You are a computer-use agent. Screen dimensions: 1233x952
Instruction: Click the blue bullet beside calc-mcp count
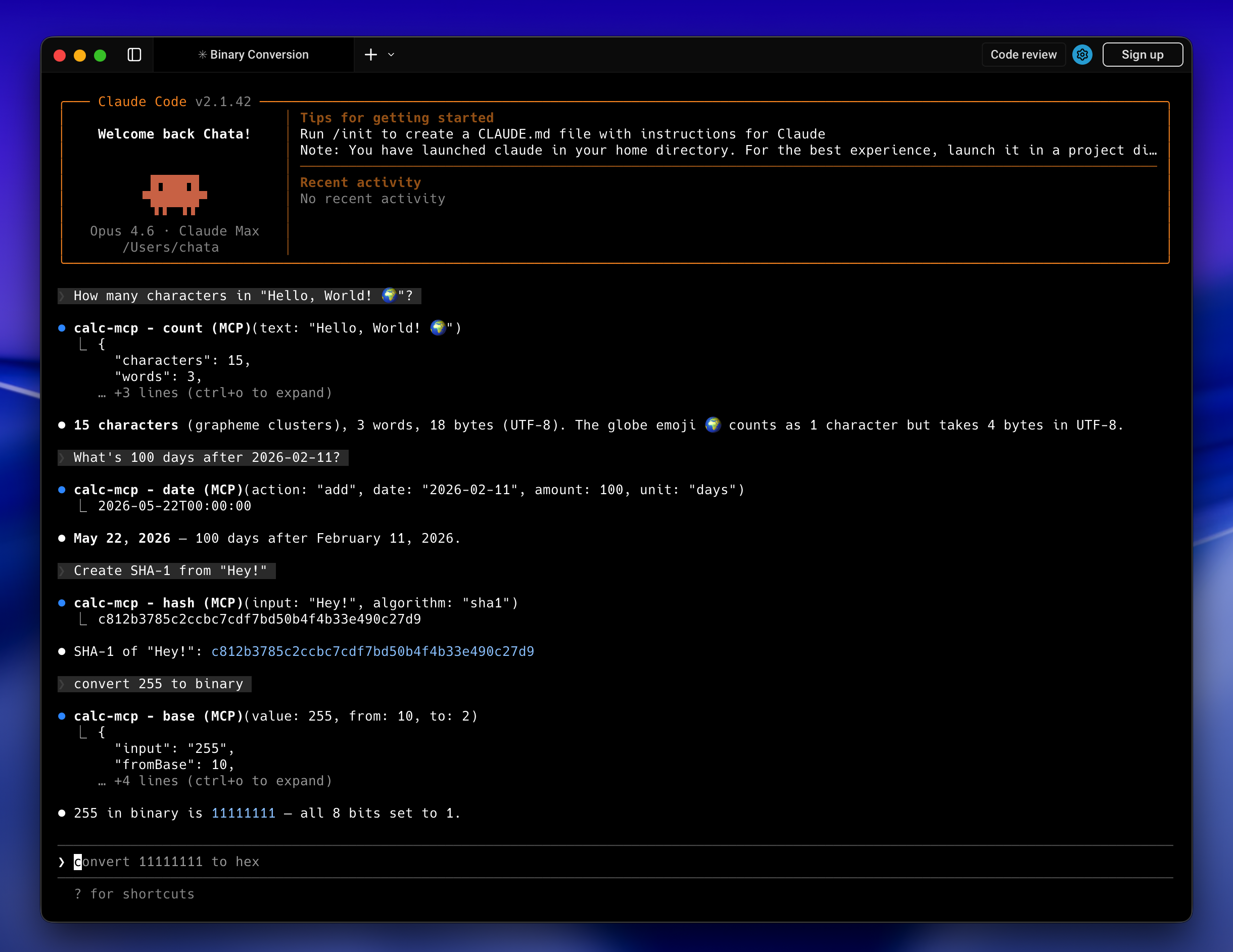(x=62, y=328)
